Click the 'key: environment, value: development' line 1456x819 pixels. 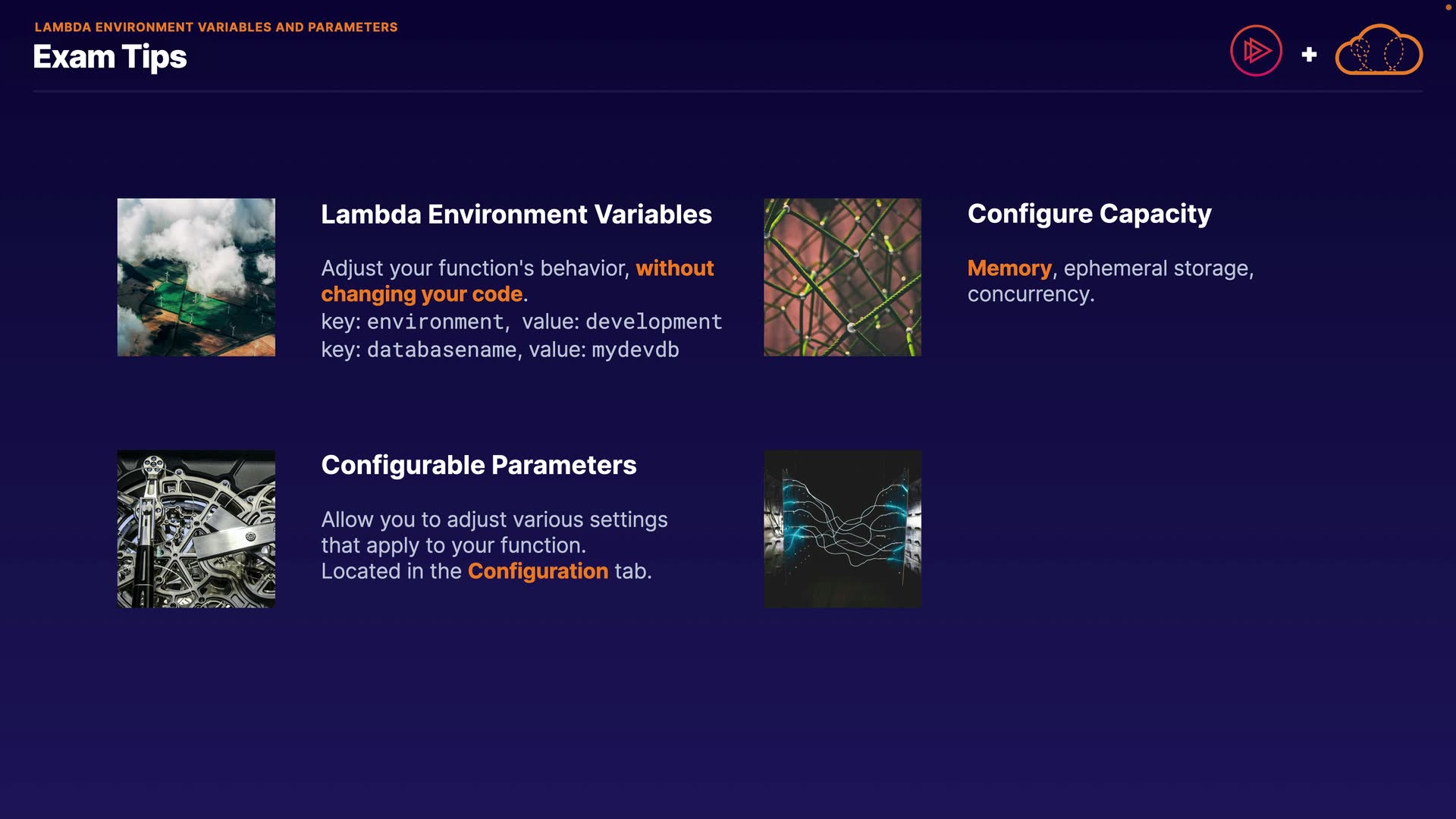521,322
